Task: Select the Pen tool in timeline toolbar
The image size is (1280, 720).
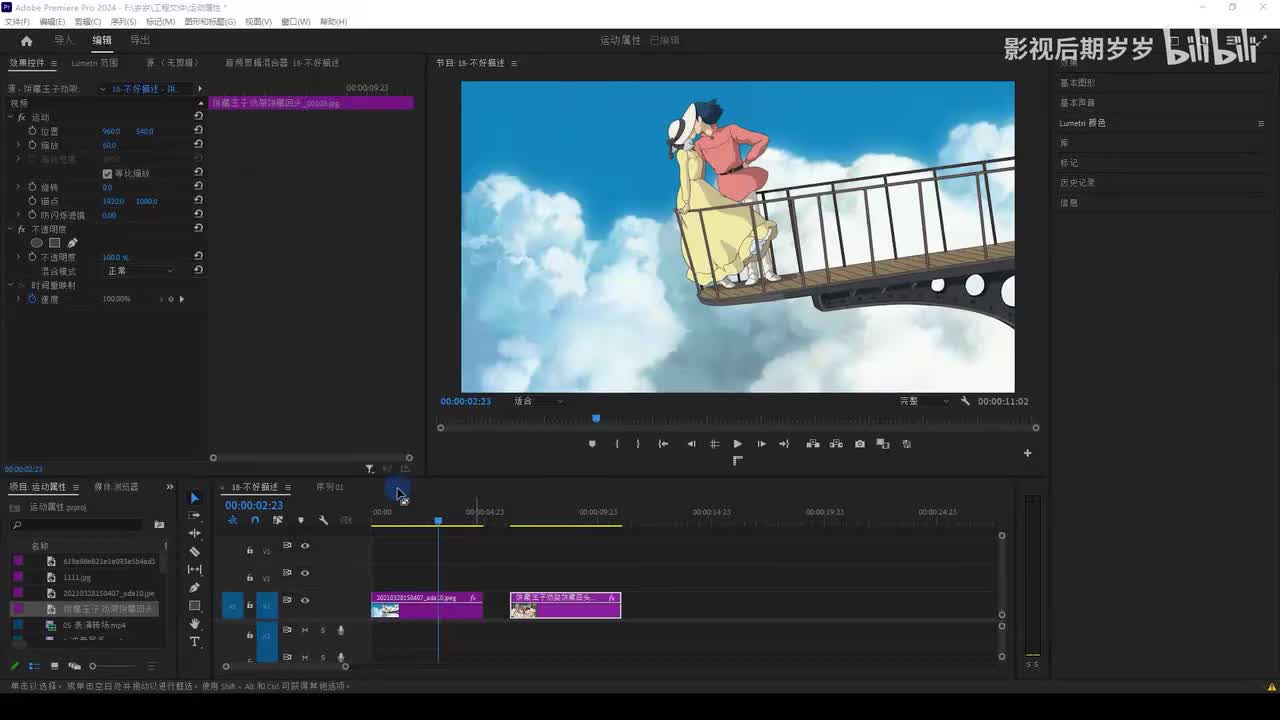Action: tap(194, 588)
